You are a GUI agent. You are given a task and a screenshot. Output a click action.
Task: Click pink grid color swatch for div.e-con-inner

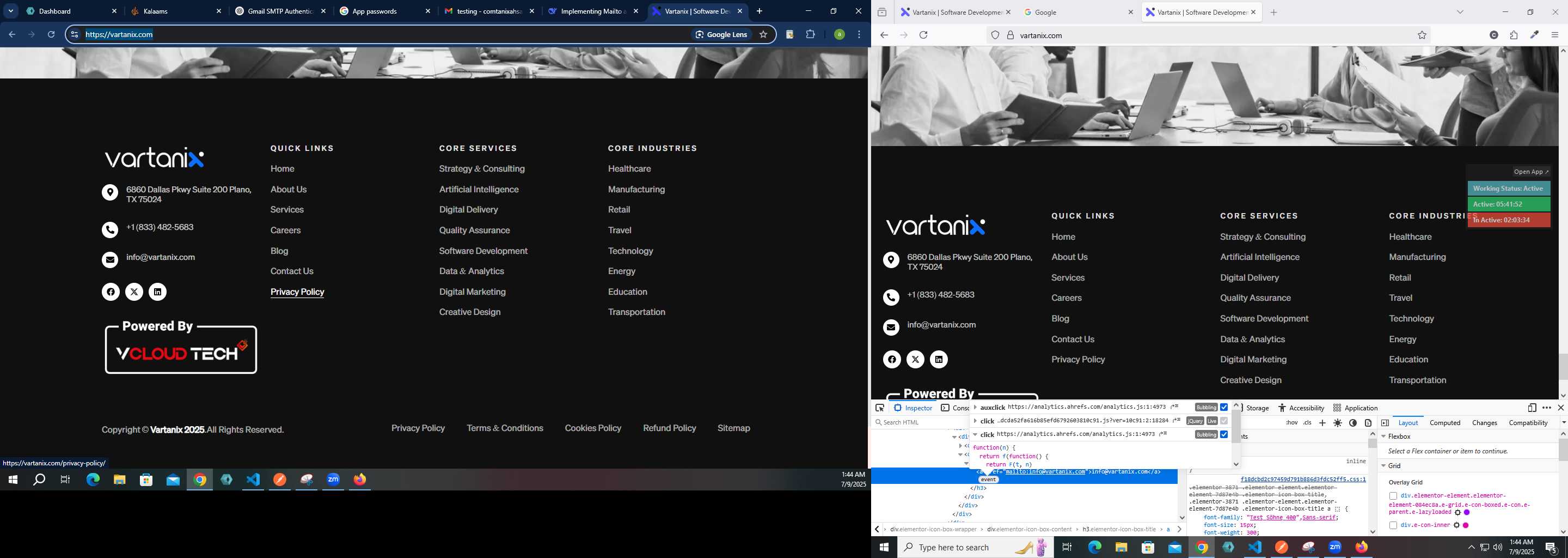pos(1466,526)
